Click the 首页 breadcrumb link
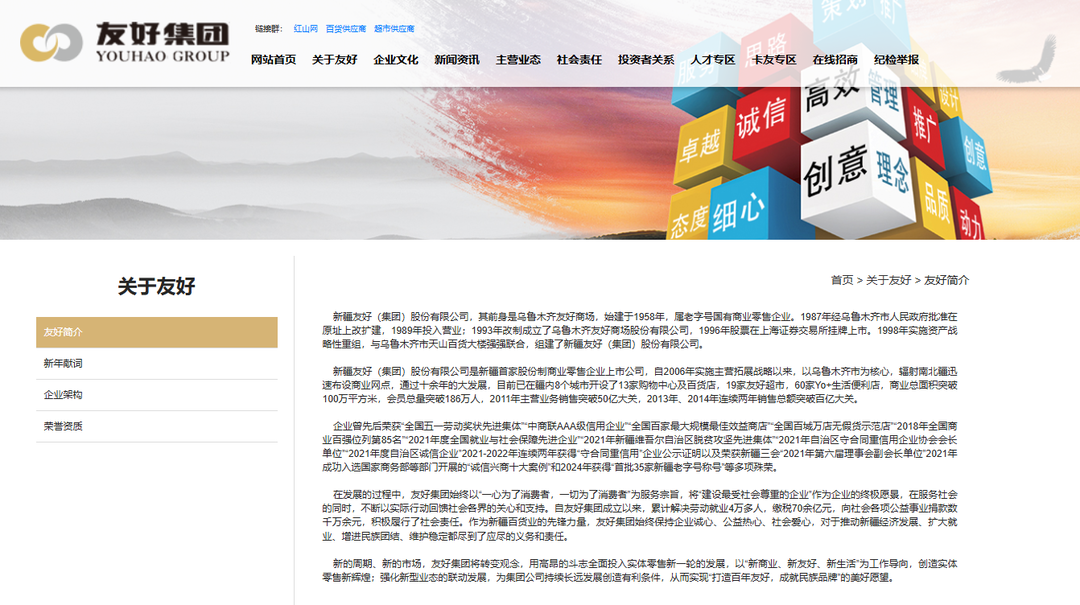The height and width of the screenshot is (605, 1080). (842, 280)
